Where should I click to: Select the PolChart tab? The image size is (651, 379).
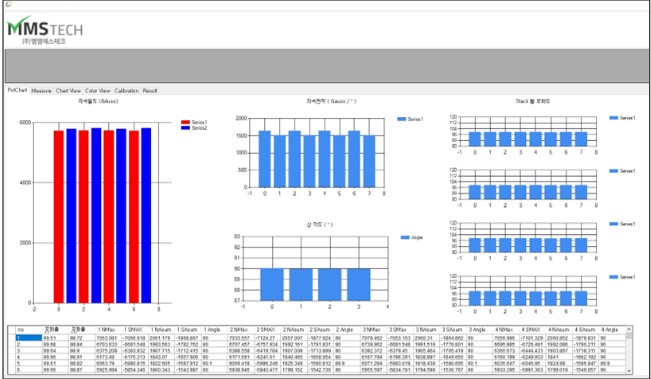(x=17, y=90)
